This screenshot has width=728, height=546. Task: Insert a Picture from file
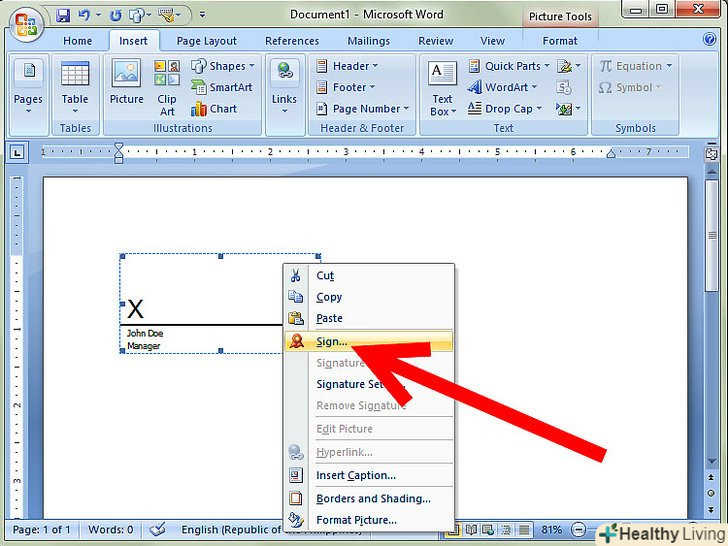coord(126,81)
